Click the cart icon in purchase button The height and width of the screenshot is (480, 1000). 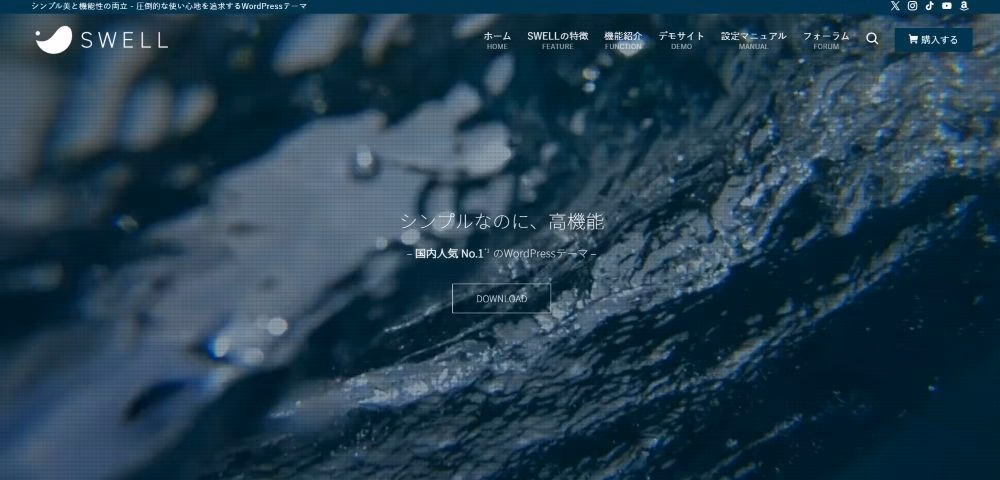pyautogui.click(x=913, y=40)
